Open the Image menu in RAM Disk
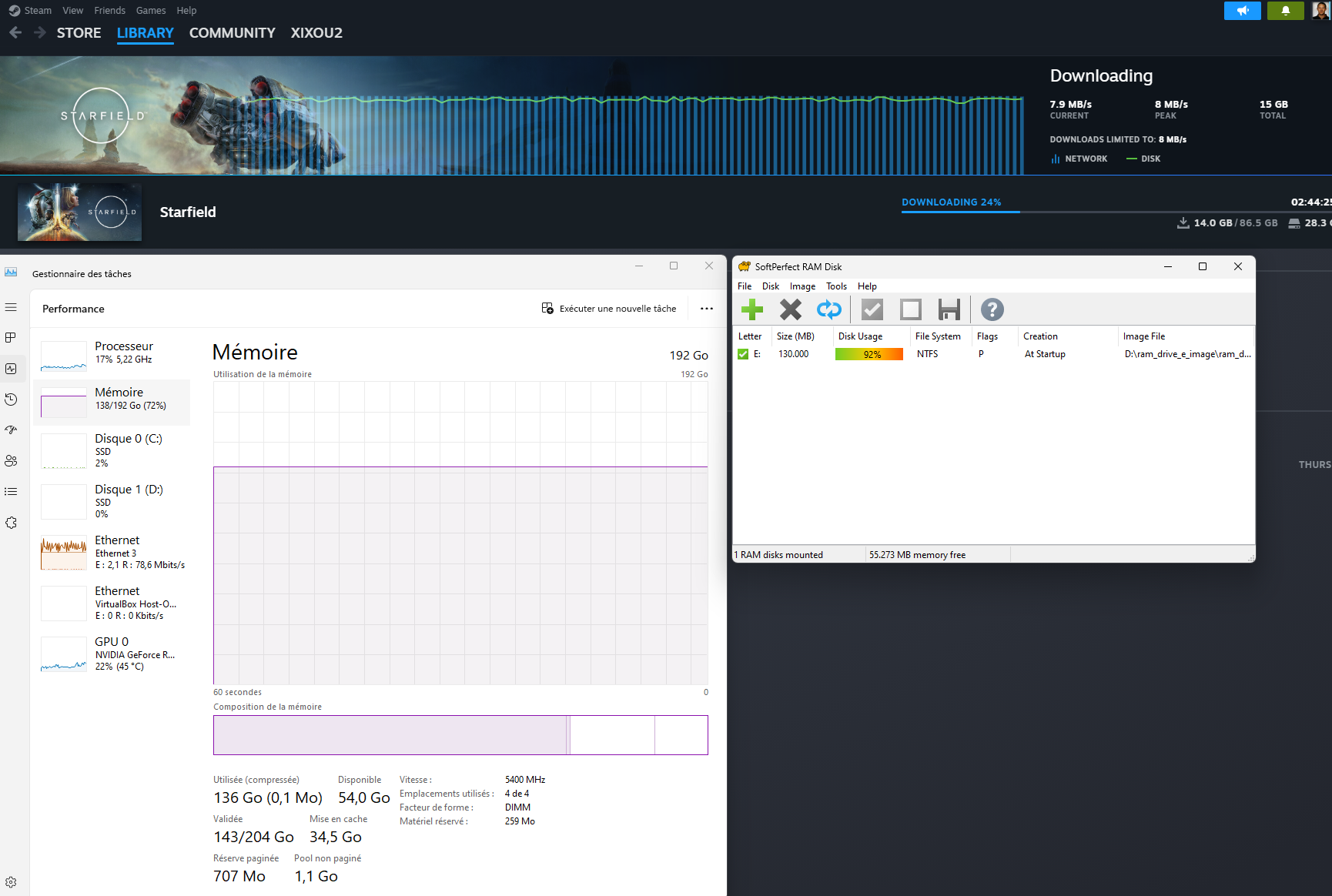This screenshot has width=1332, height=896. (802, 286)
